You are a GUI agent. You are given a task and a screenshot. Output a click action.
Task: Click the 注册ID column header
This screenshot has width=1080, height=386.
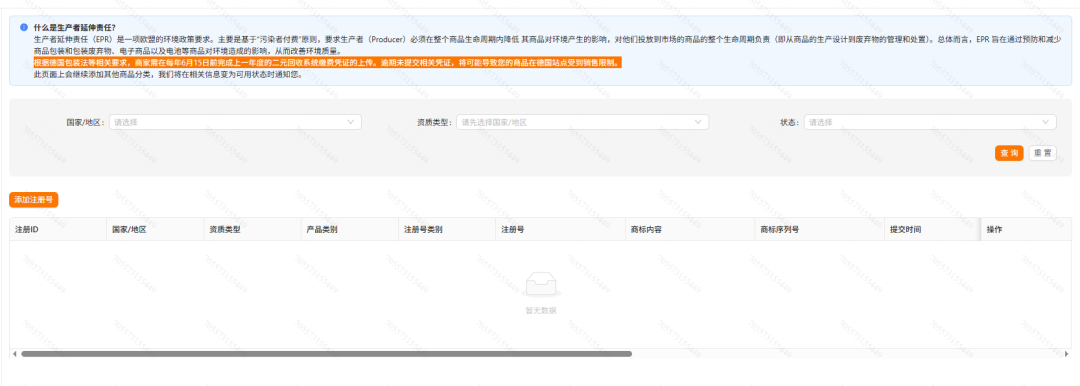tap(58, 230)
